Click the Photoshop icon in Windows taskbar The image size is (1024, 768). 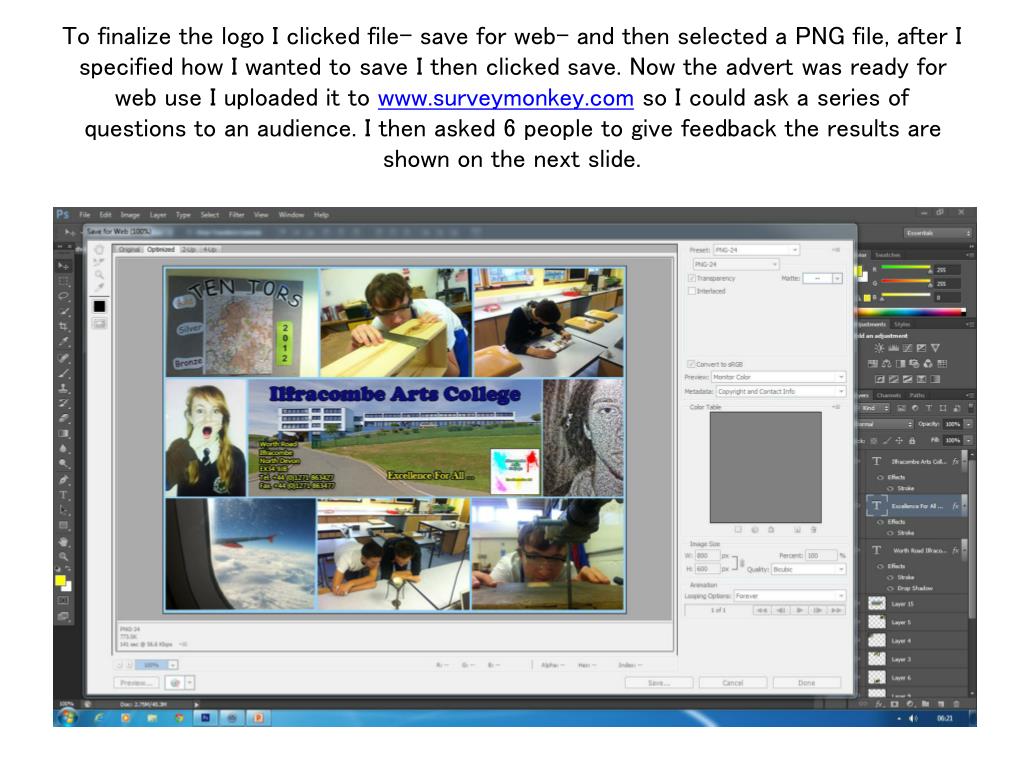205,718
